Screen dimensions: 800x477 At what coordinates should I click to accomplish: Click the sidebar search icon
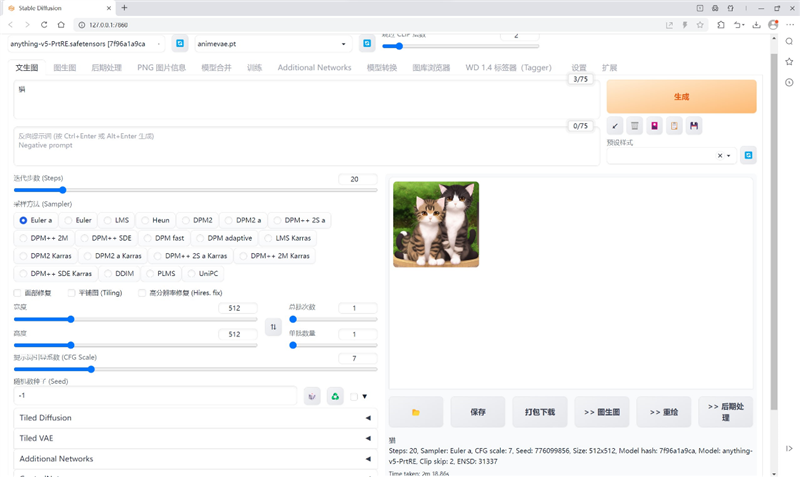[789, 41]
